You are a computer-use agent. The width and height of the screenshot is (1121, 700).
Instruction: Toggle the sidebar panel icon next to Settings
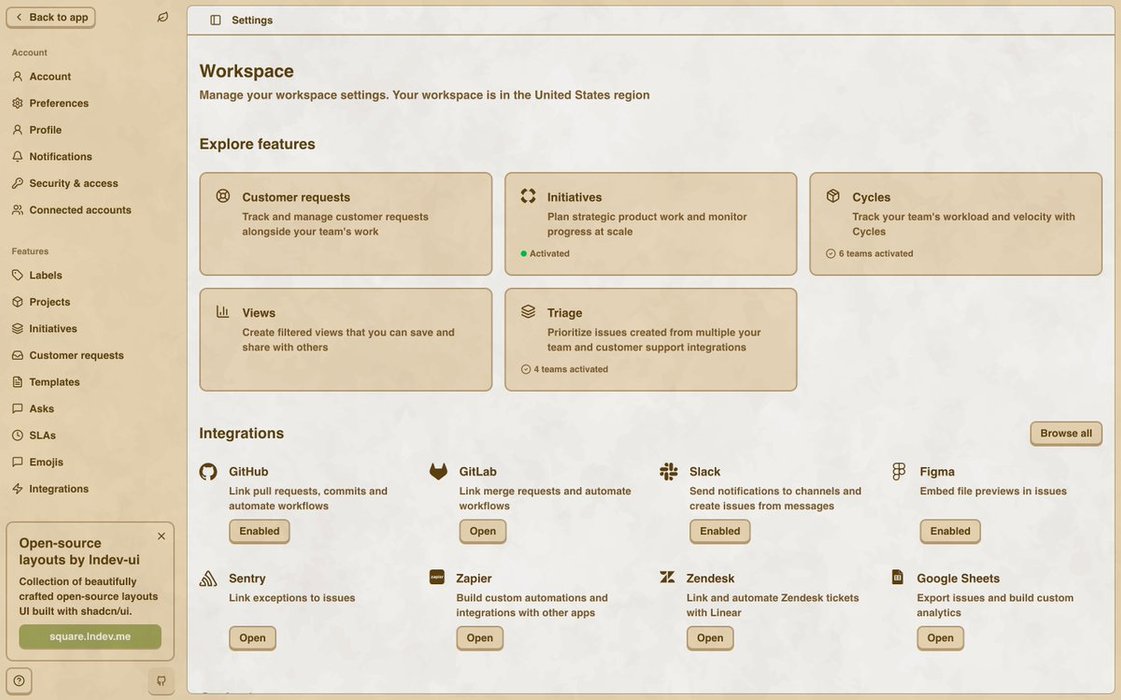[215, 20]
